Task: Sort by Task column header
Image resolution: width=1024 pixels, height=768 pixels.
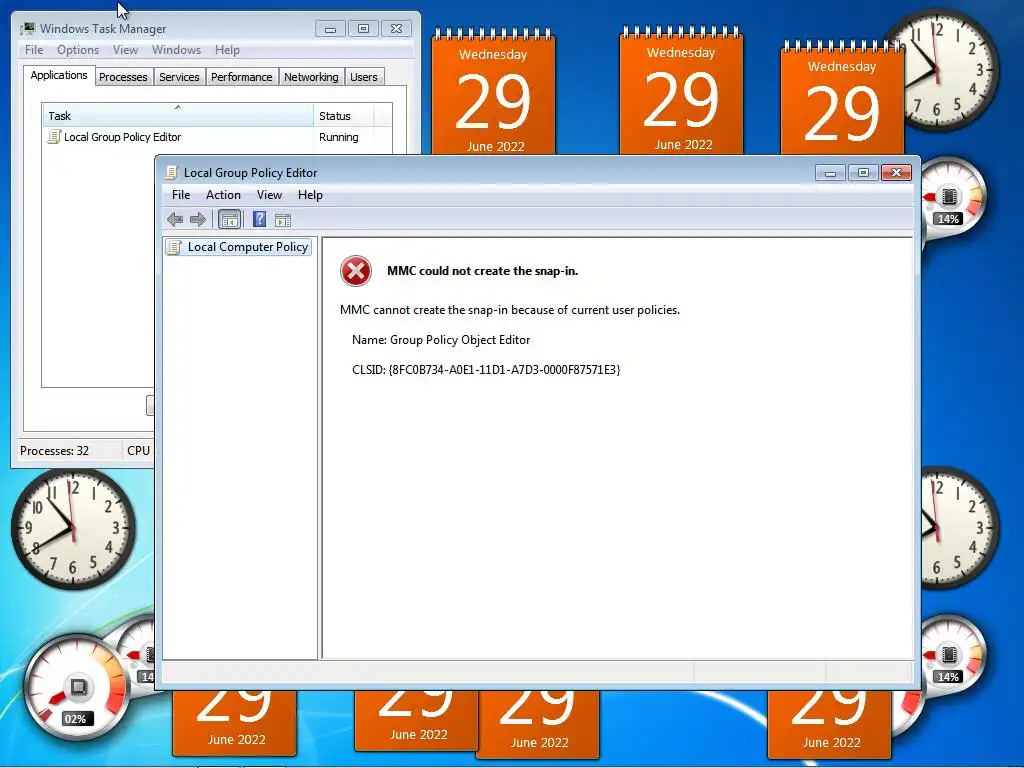Action: 178,116
